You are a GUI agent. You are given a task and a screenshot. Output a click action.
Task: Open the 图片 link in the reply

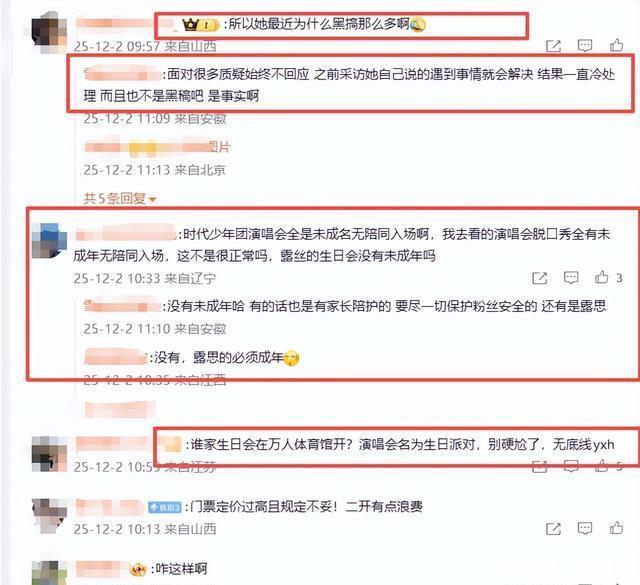(x=220, y=147)
